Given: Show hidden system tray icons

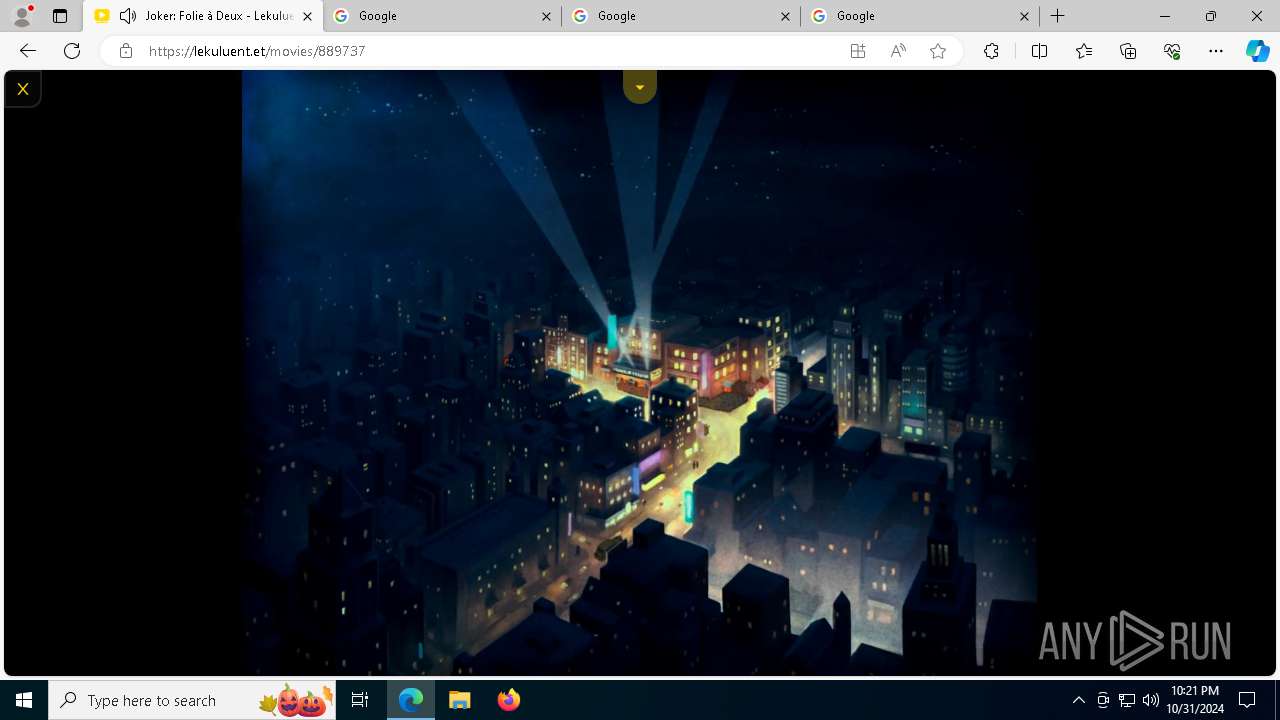Looking at the screenshot, I should click(x=1078, y=700).
